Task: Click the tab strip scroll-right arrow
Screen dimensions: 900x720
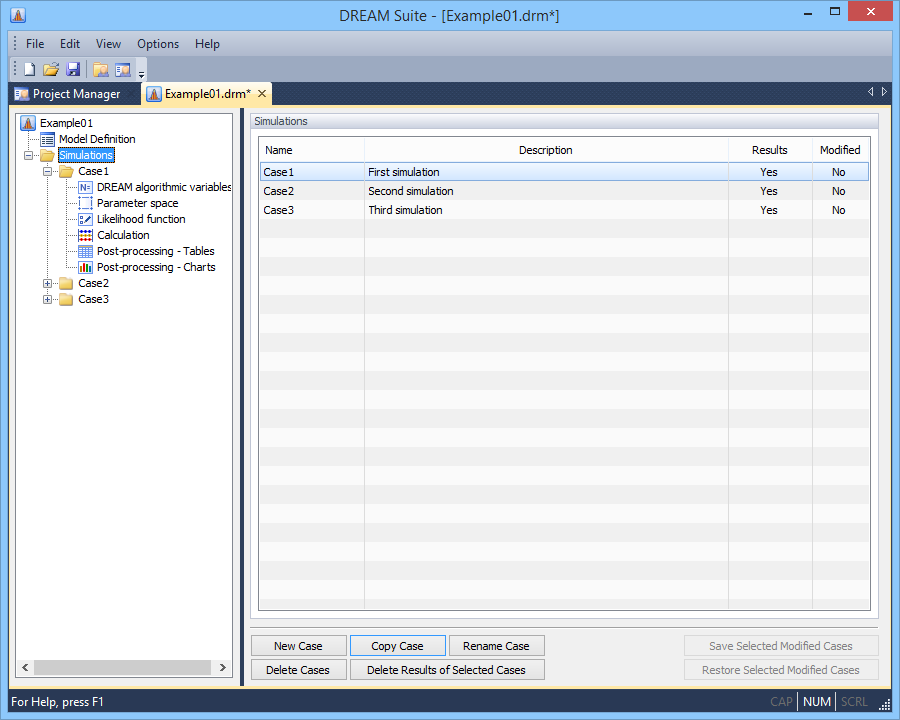Action: 884,92
